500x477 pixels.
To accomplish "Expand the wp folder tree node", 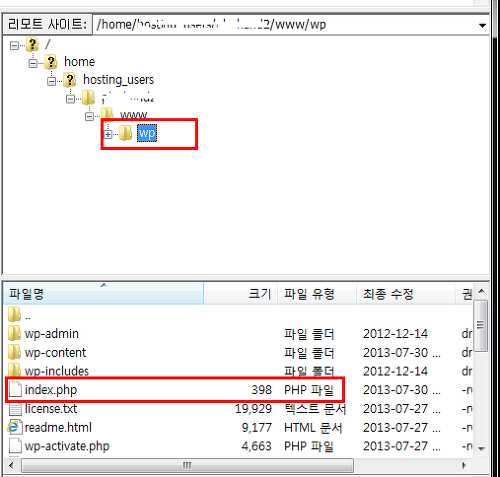I will (x=108, y=135).
